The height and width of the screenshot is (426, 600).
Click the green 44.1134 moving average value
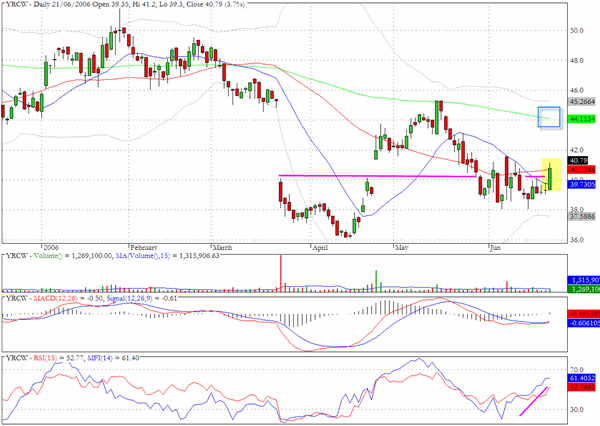582,119
